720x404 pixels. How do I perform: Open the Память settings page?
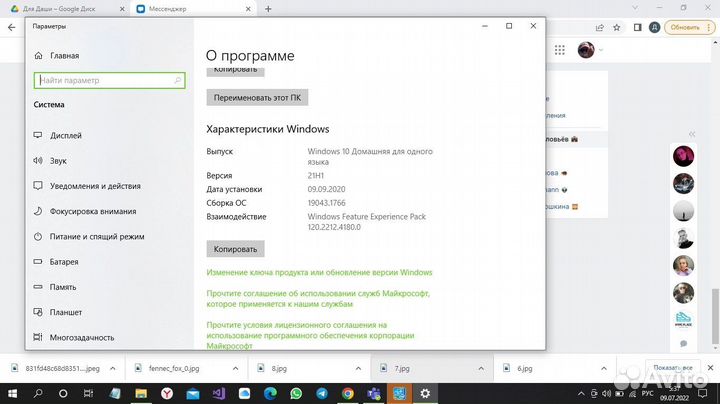pyautogui.click(x=55, y=287)
